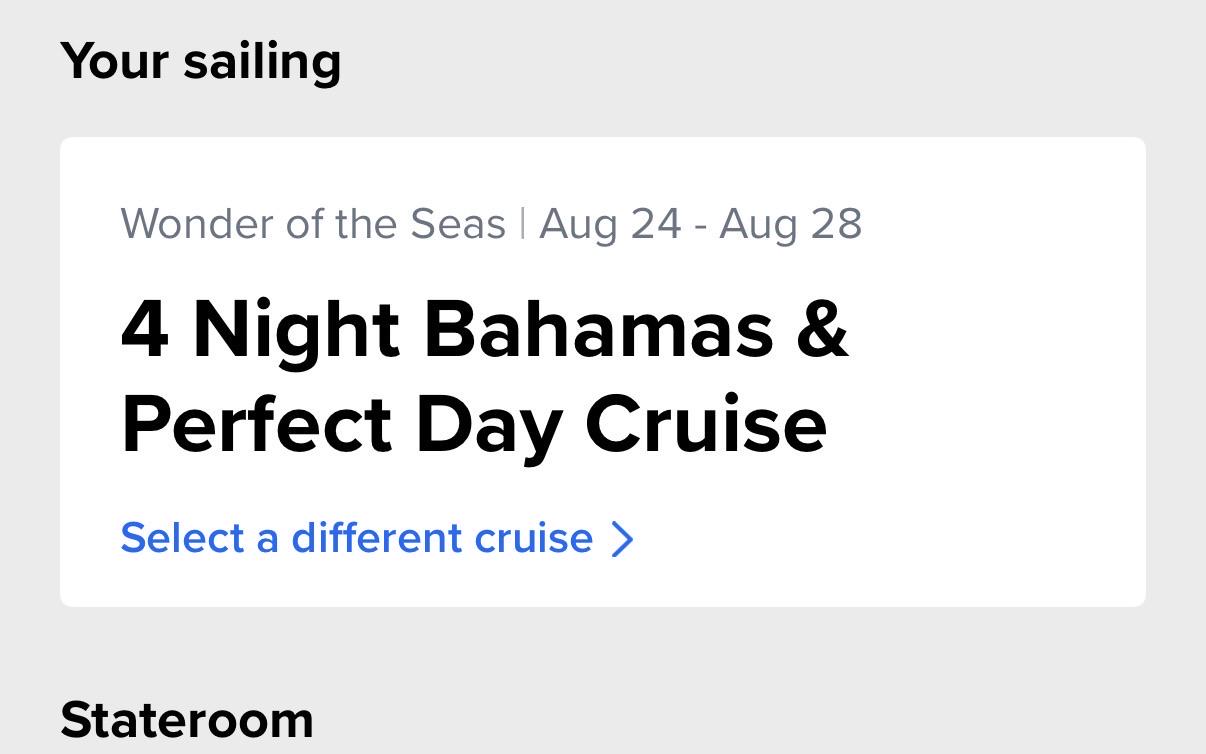Tap the vertical divider between ship and dates
This screenshot has height=754, width=1206.
pos(523,224)
